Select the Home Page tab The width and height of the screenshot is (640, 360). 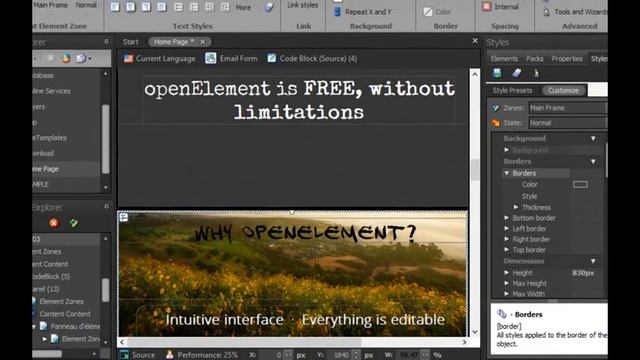[x=173, y=42]
